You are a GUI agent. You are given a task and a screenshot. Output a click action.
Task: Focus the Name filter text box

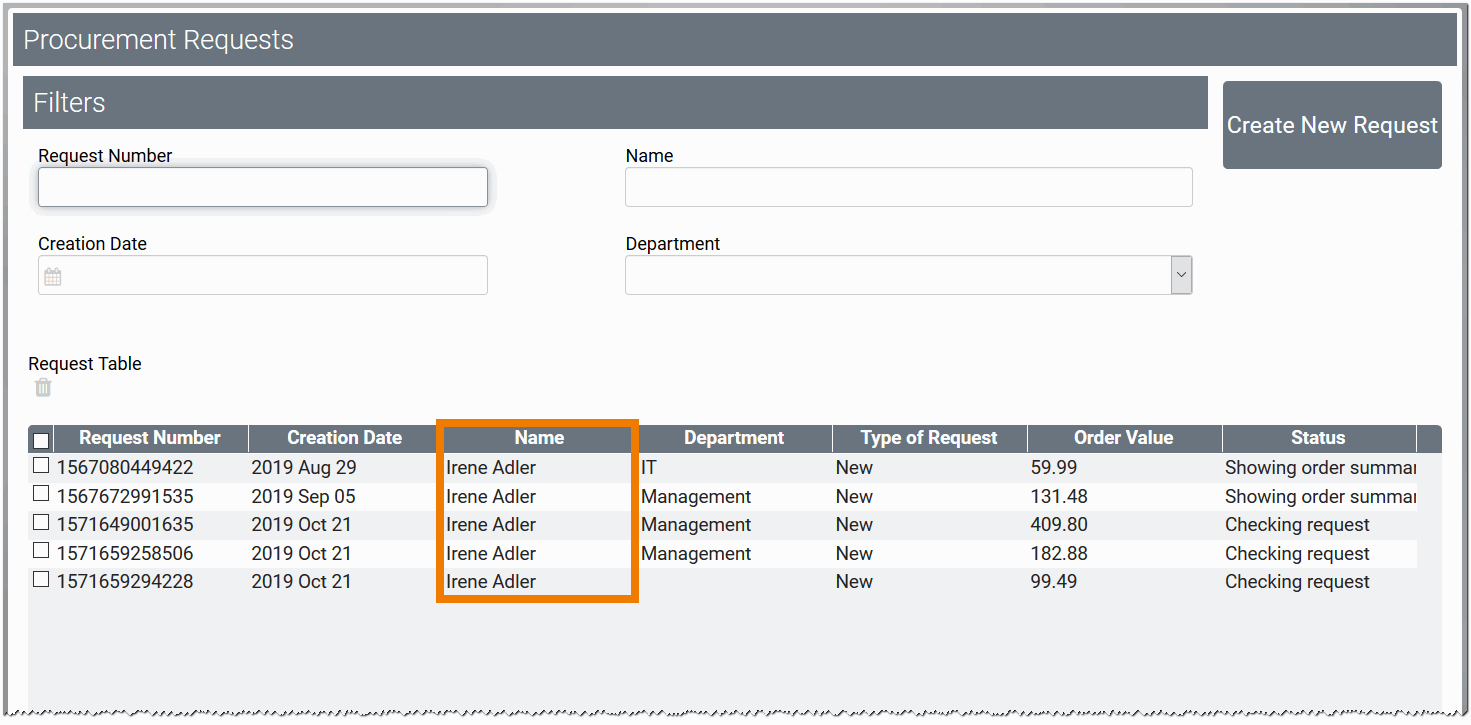[x=908, y=187]
